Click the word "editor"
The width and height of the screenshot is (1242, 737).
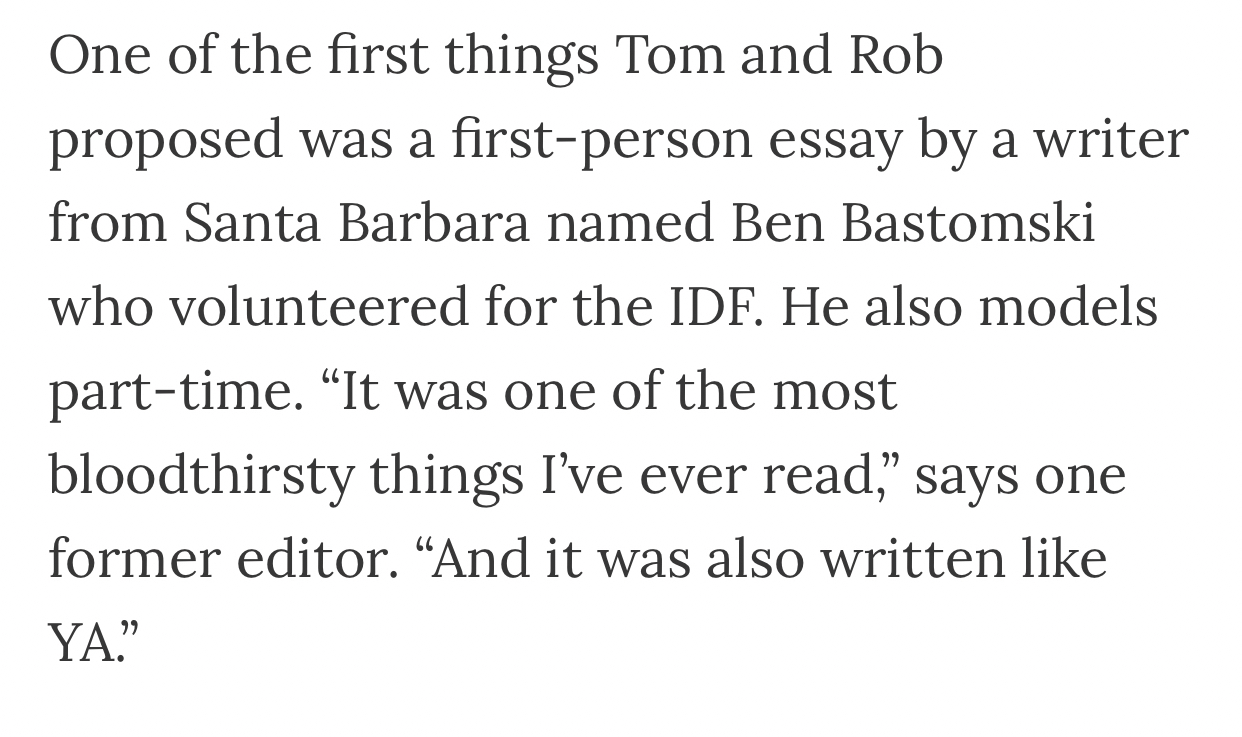[312, 559]
